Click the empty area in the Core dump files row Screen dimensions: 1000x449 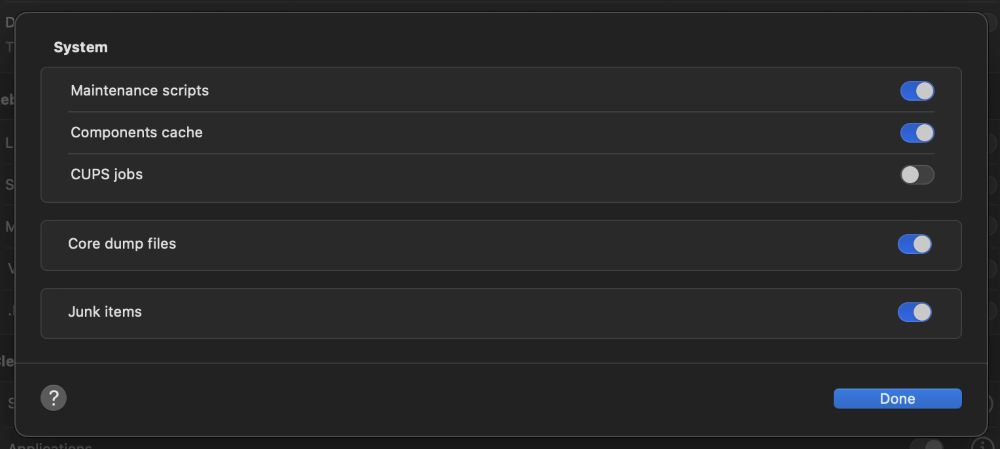point(510,246)
